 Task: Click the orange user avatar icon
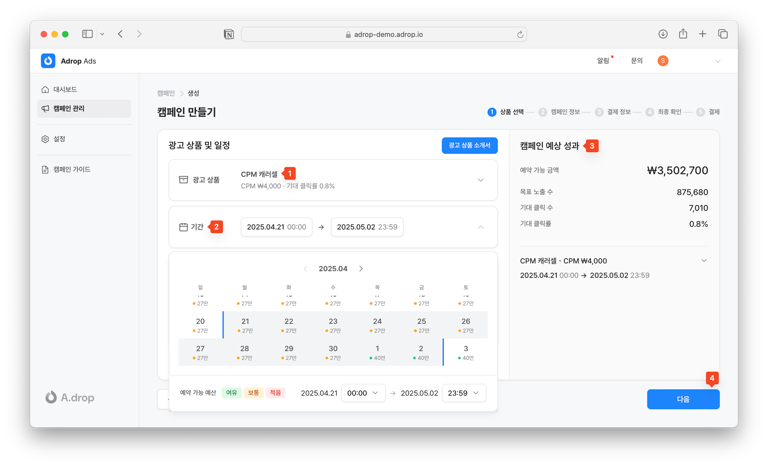click(663, 61)
